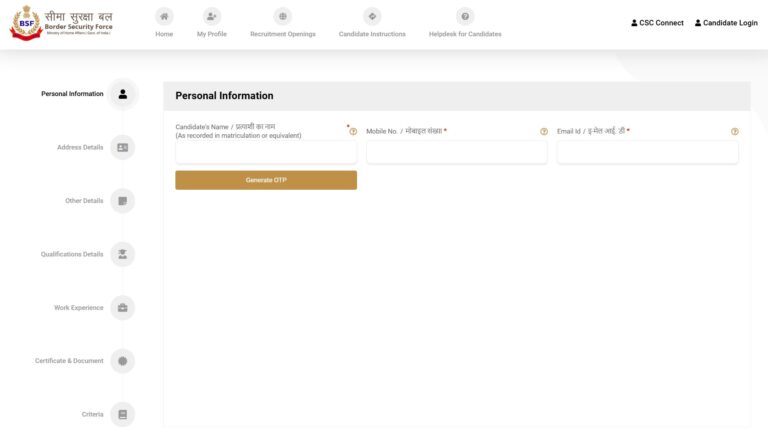
Task: Click Work Experience briefcase icon
Action: 122,308
